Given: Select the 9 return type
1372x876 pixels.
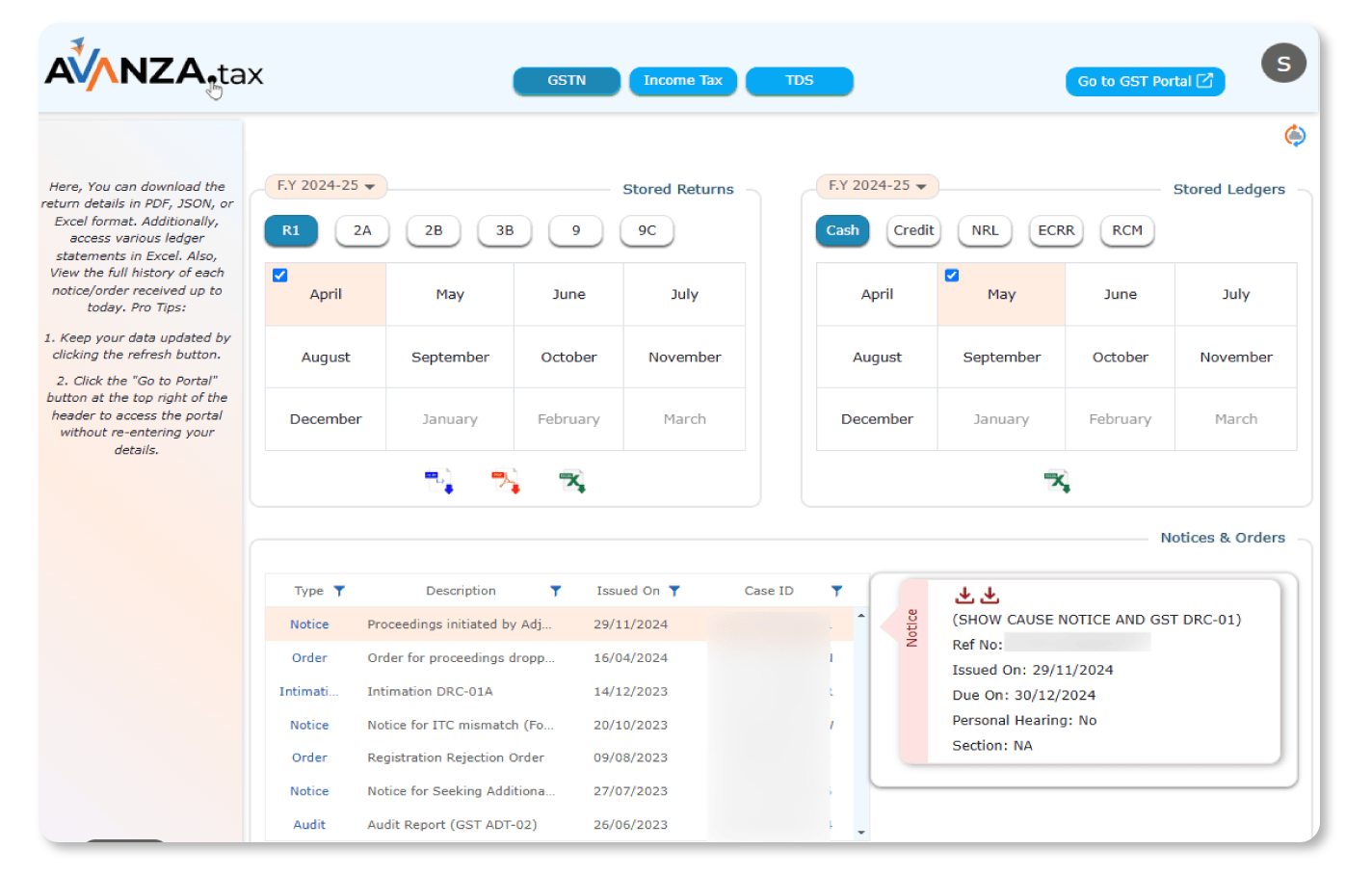Looking at the screenshot, I should coord(576,230).
